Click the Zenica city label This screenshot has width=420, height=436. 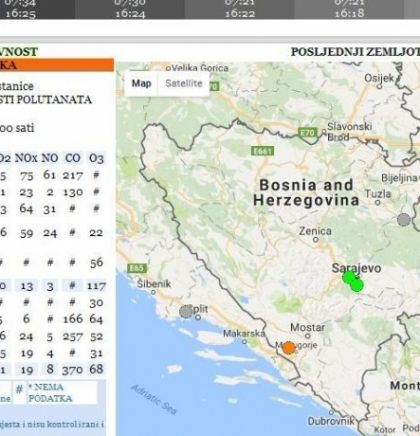coord(315,231)
